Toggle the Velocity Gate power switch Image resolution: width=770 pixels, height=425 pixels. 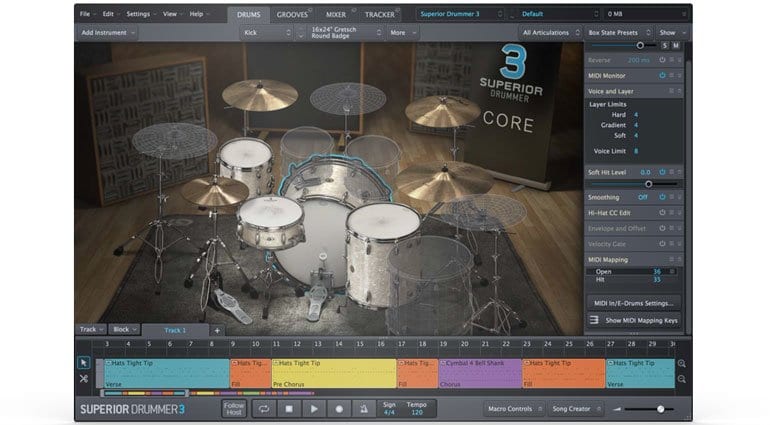(x=662, y=244)
